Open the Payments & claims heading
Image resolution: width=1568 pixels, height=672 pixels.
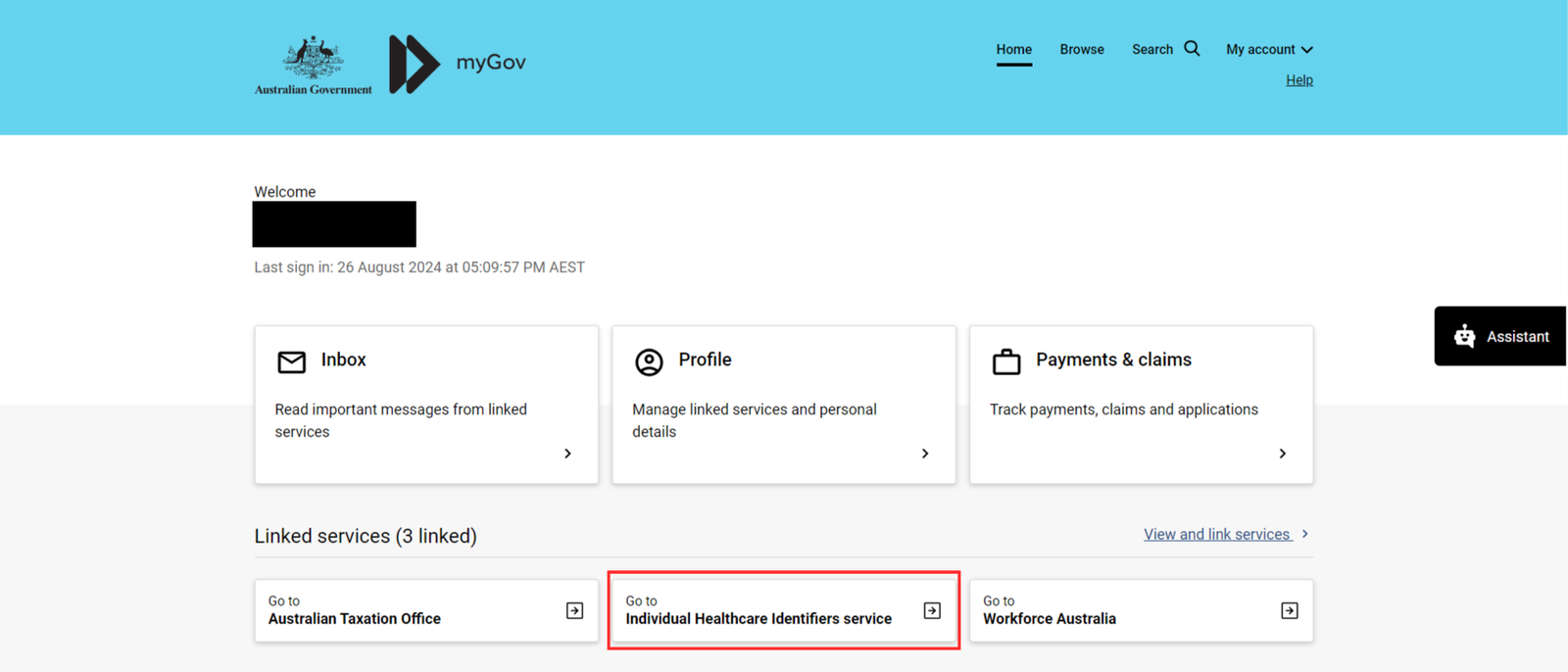point(1113,360)
